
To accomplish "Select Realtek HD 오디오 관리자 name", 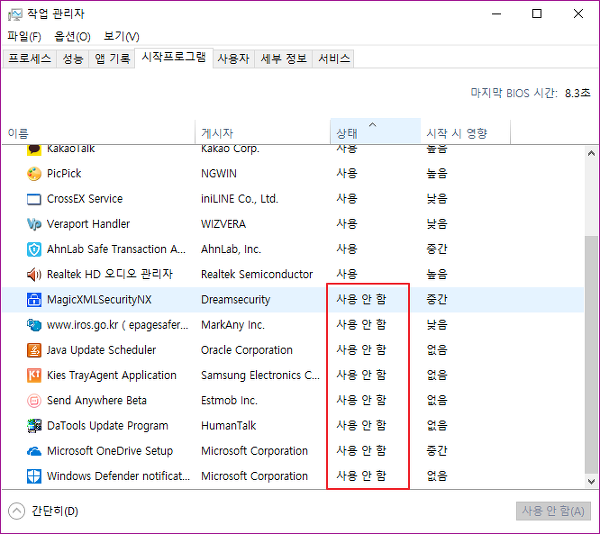I will point(110,274).
